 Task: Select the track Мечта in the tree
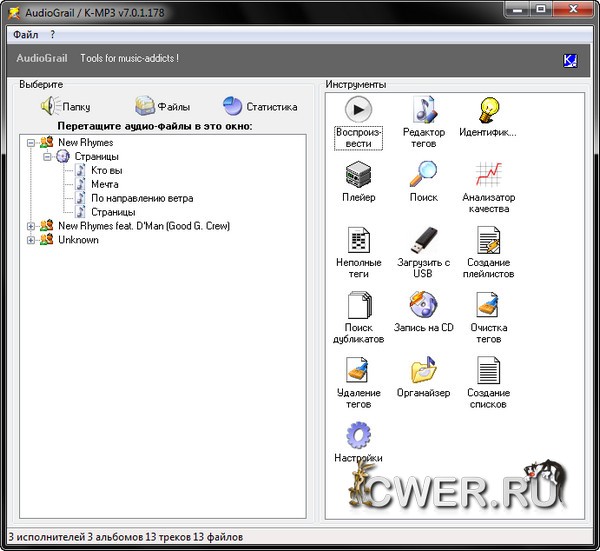[x=104, y=184]
